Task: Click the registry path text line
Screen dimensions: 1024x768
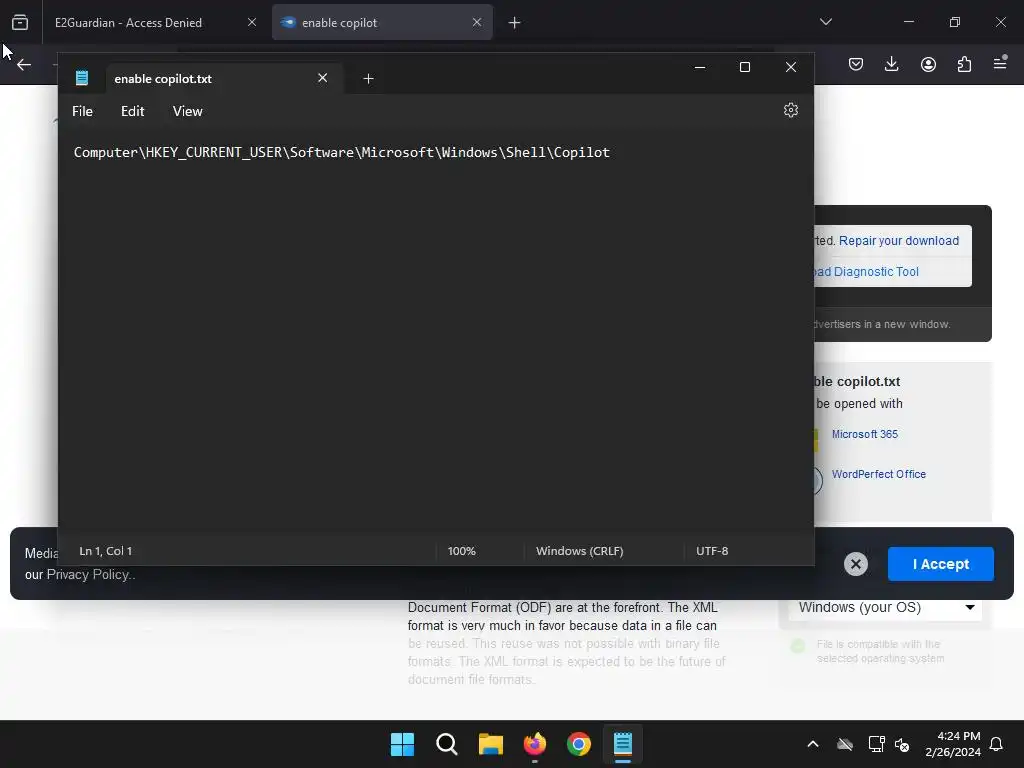Action: click(x=342, y=152)
